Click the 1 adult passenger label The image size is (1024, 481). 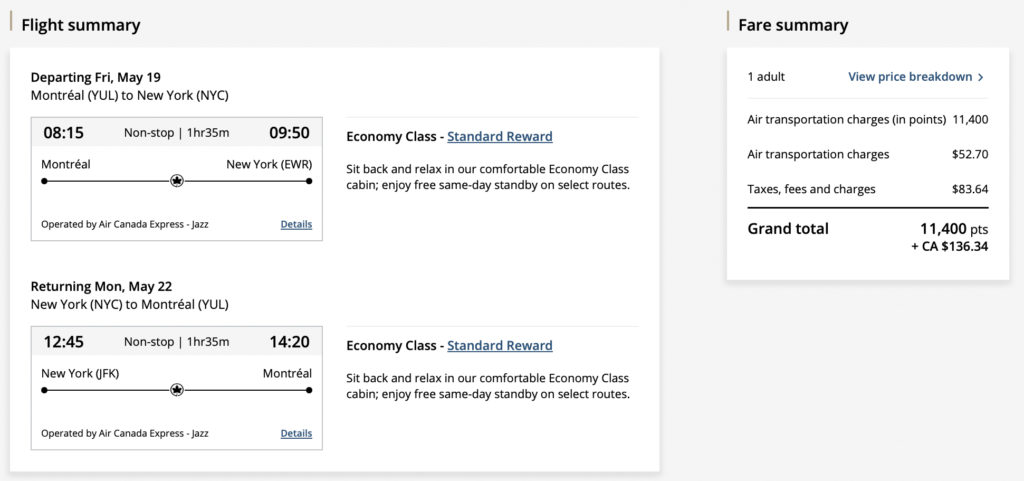point(766,77)
